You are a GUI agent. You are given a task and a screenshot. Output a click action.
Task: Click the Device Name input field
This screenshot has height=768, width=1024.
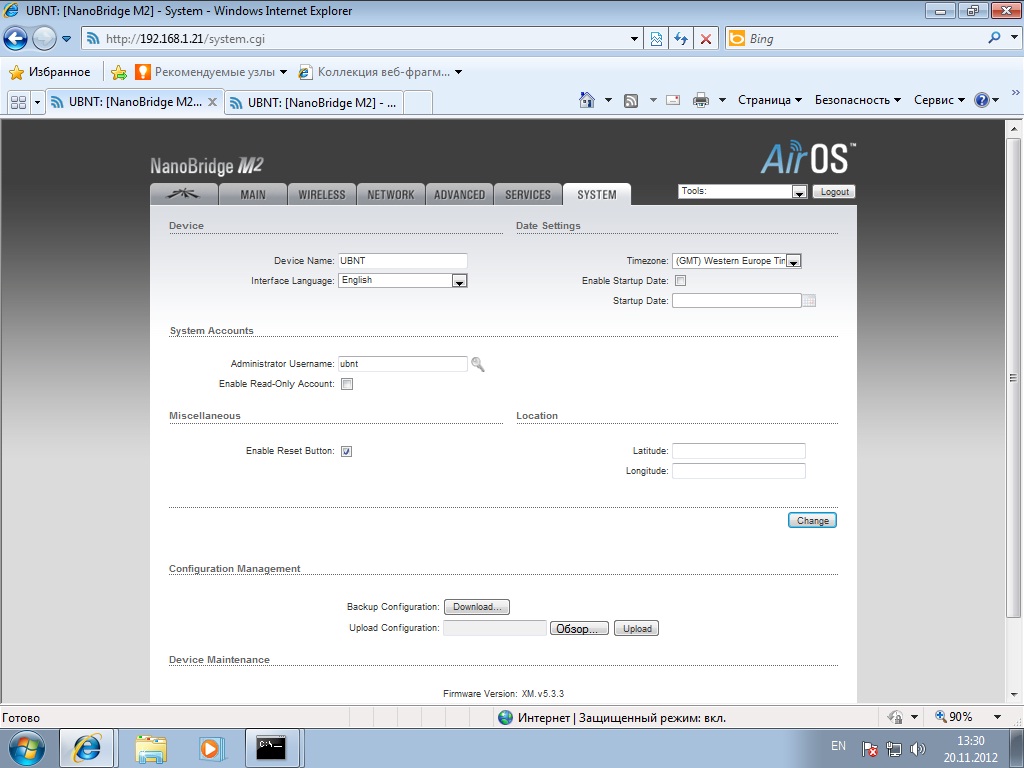click(402, 261)
